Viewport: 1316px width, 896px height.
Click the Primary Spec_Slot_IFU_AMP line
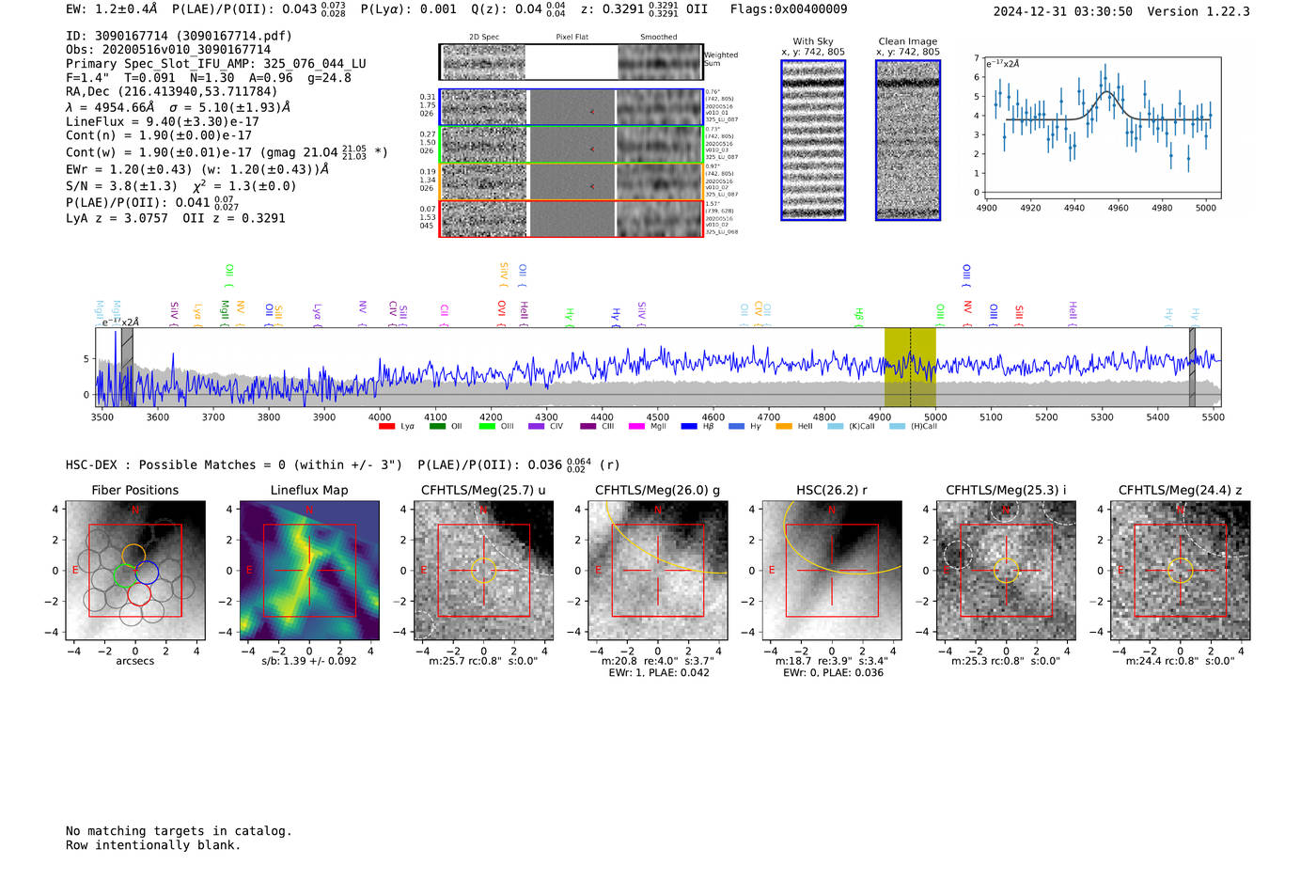pyautogui.click(x=216, y=64)
